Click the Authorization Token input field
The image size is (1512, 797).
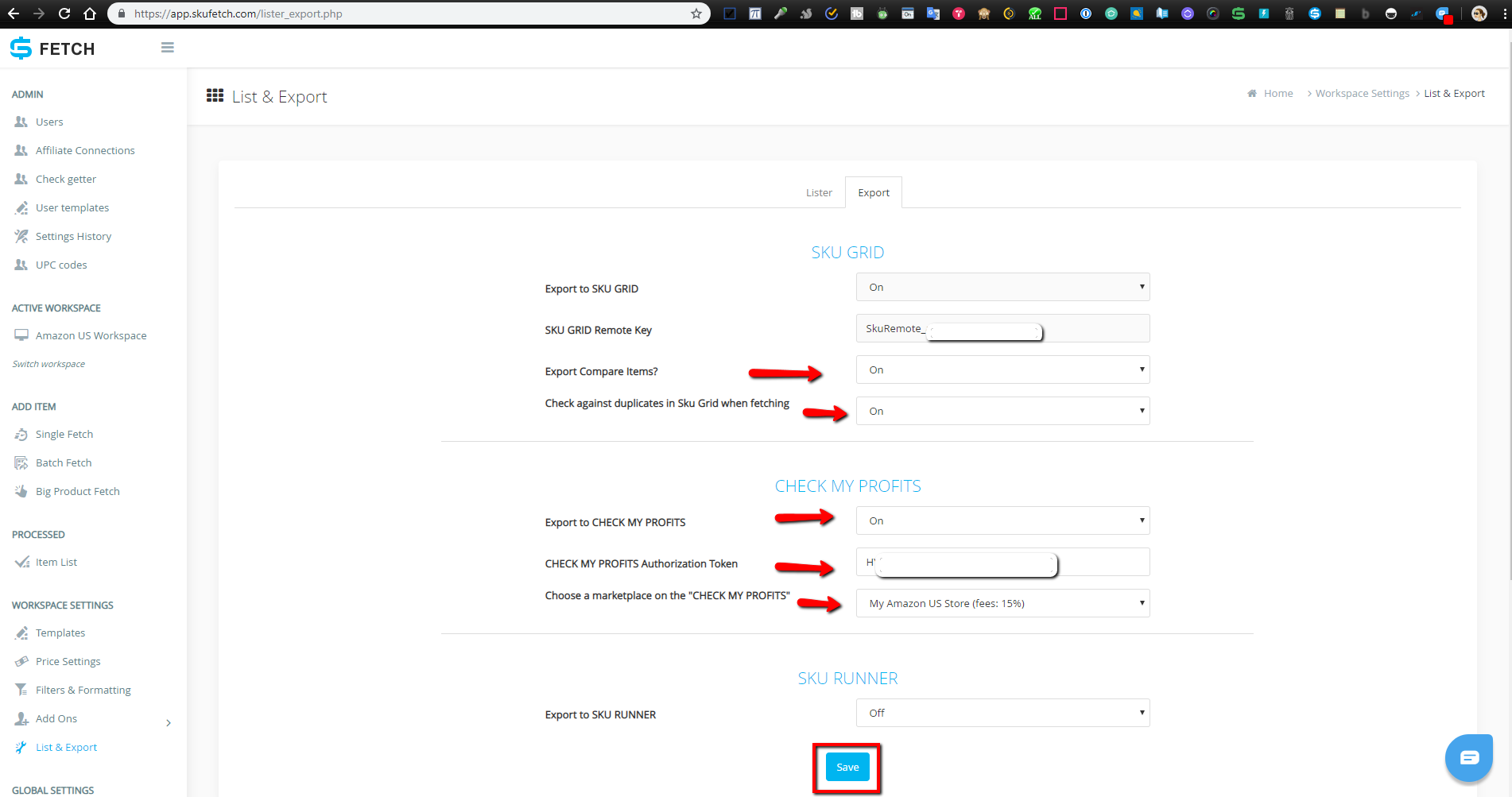1002,562
